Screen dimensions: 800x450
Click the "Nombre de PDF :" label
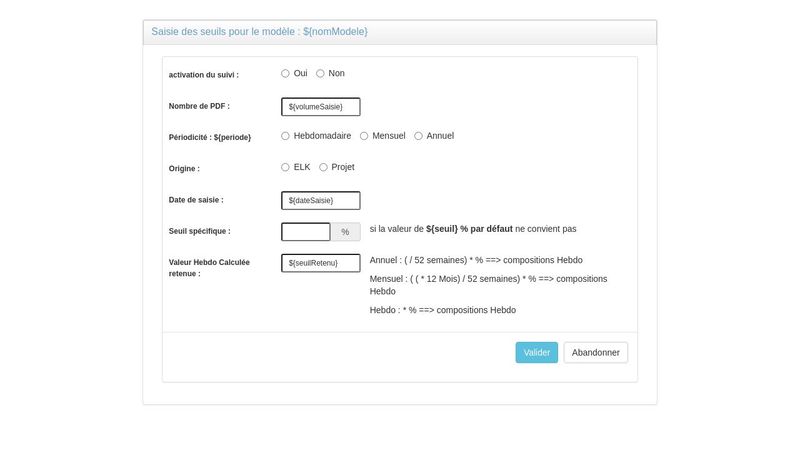[199, 106]
